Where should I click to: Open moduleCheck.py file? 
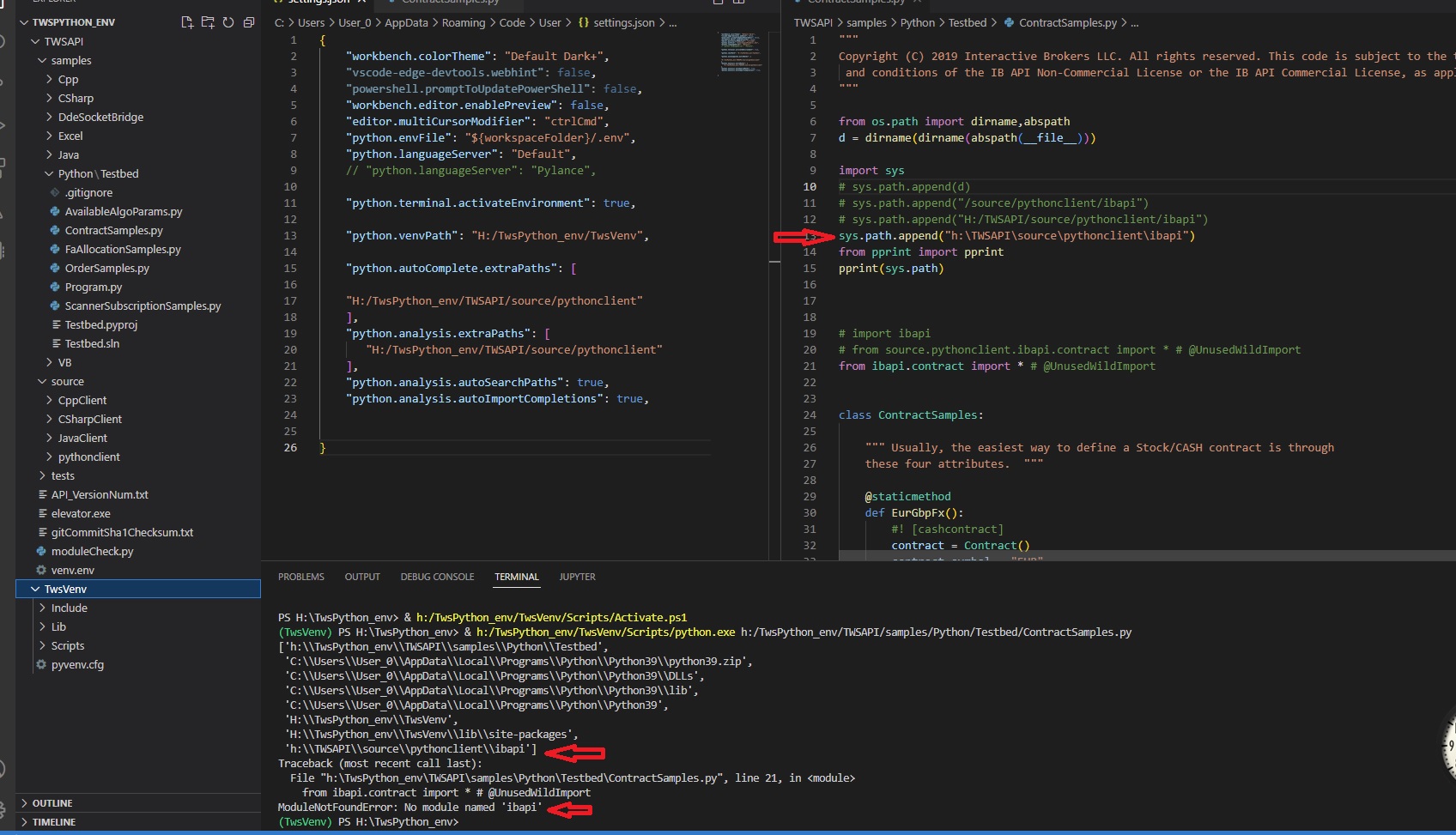[92, 551]
